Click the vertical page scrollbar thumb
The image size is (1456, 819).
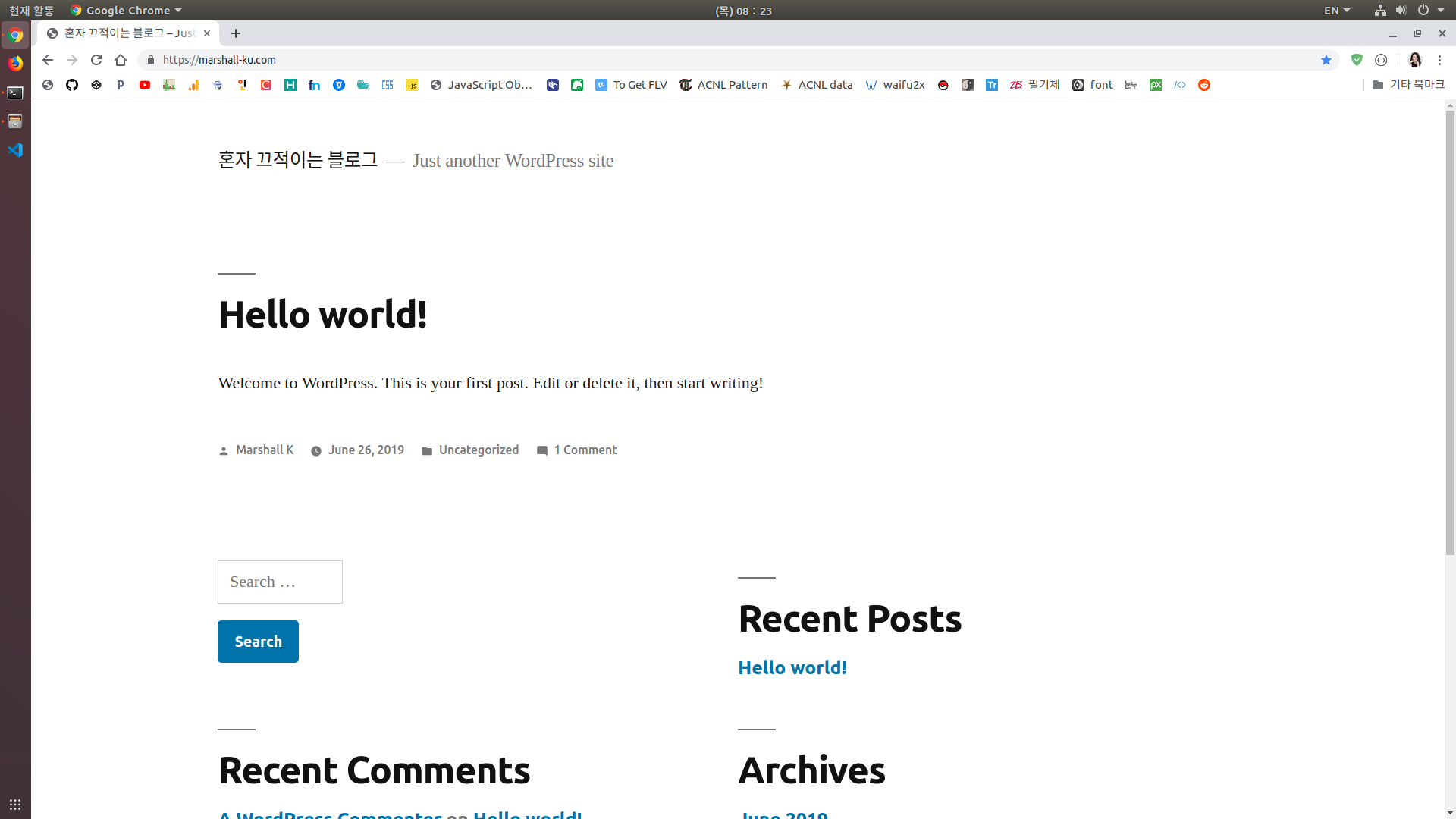(1450, 334)
